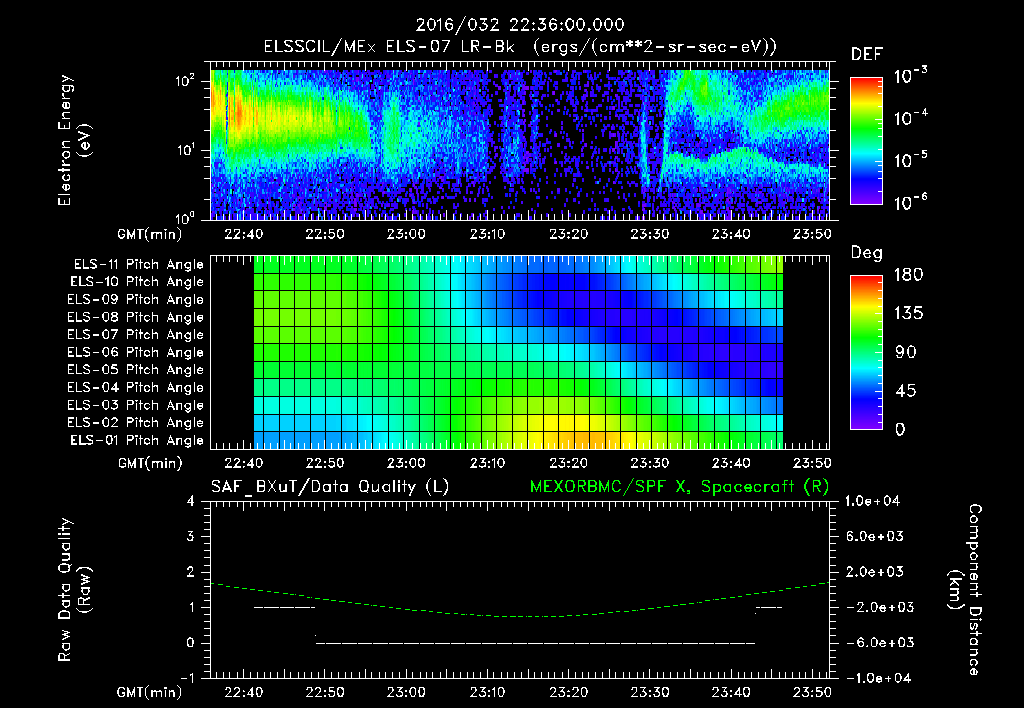The width and height of the screenshot is (1024, 708).
Task: Click the ELS-03 Pitch Angle label
Action: click(135, 405)
